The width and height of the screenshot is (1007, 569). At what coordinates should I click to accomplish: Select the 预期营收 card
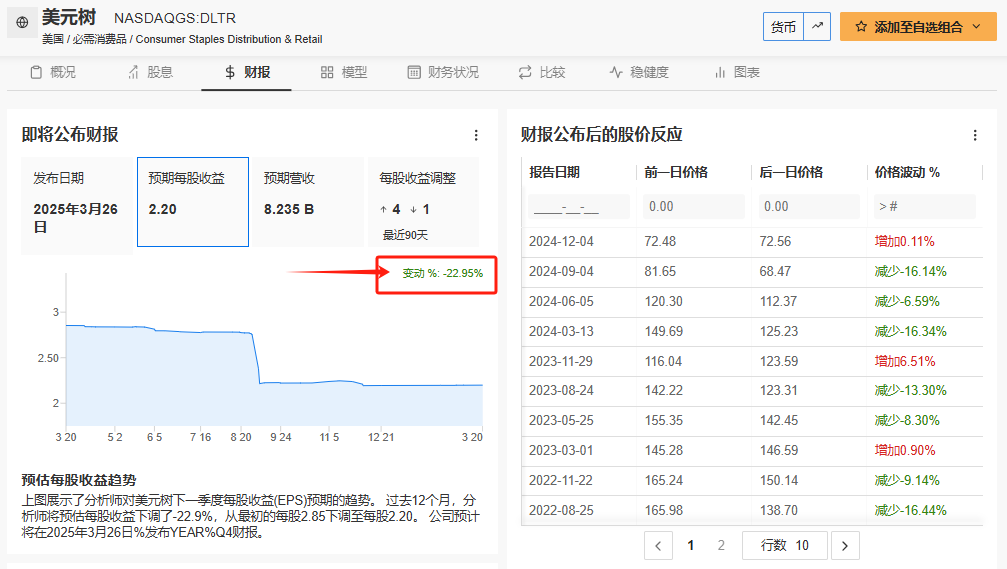pos(308,202)
